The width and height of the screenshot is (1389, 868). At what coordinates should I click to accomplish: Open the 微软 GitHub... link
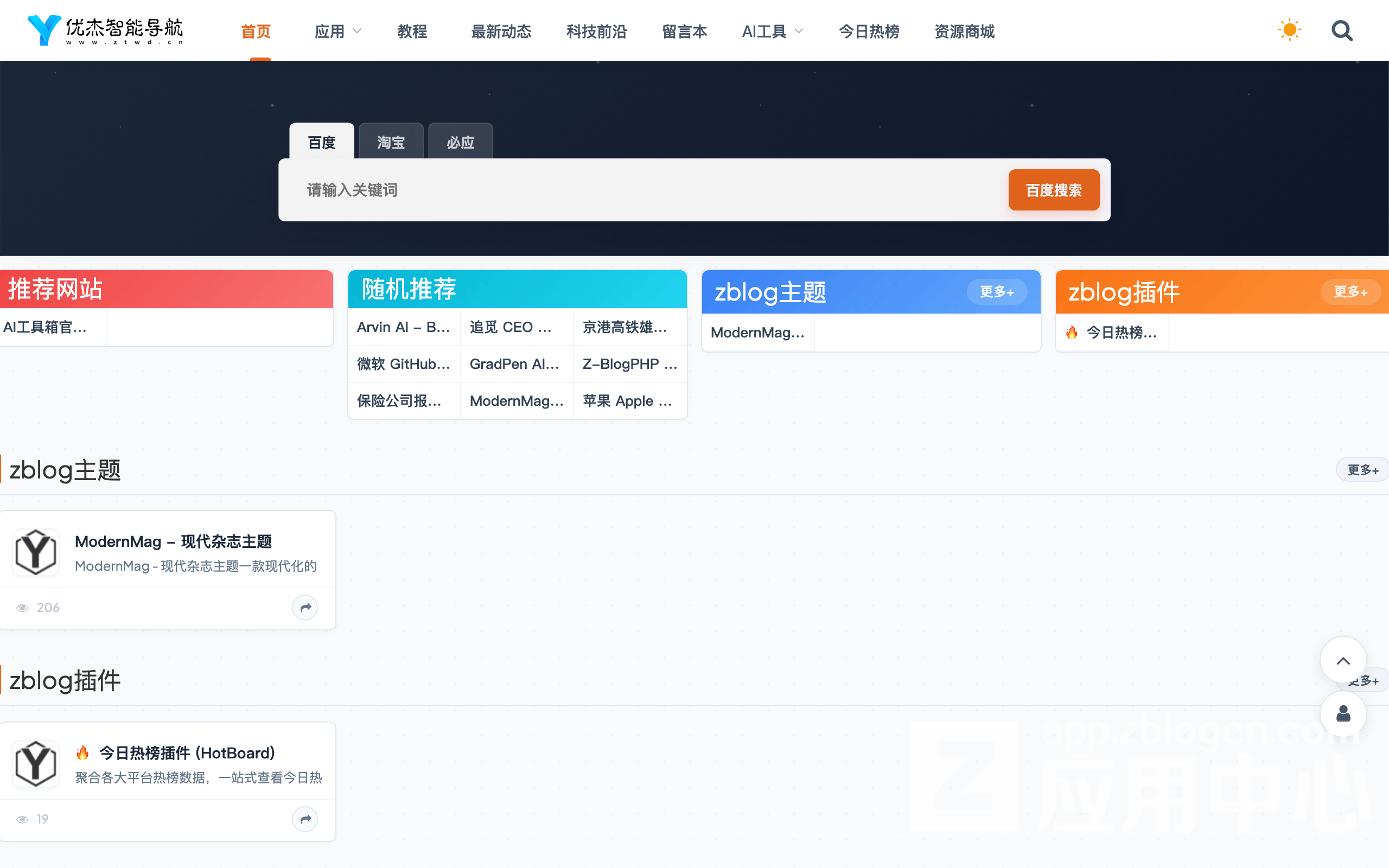404,364
